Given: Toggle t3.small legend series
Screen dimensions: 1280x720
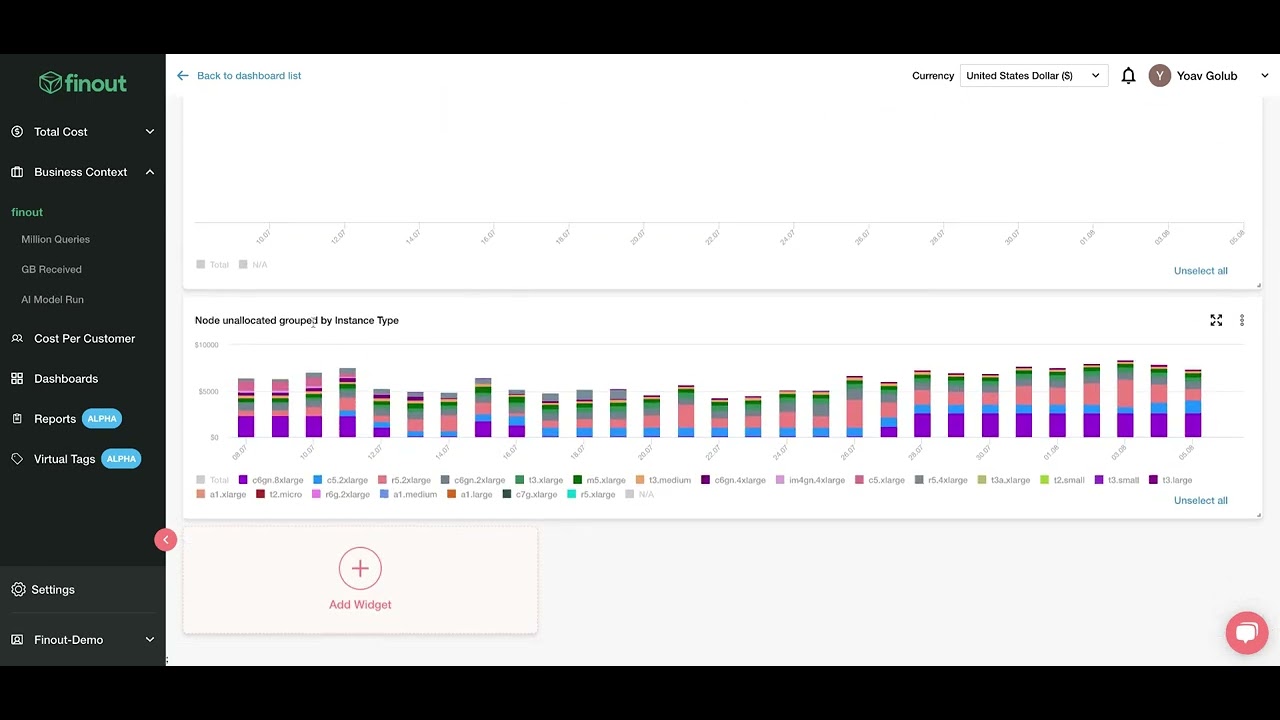Looking at the screenshot, I should [1117, 480].
